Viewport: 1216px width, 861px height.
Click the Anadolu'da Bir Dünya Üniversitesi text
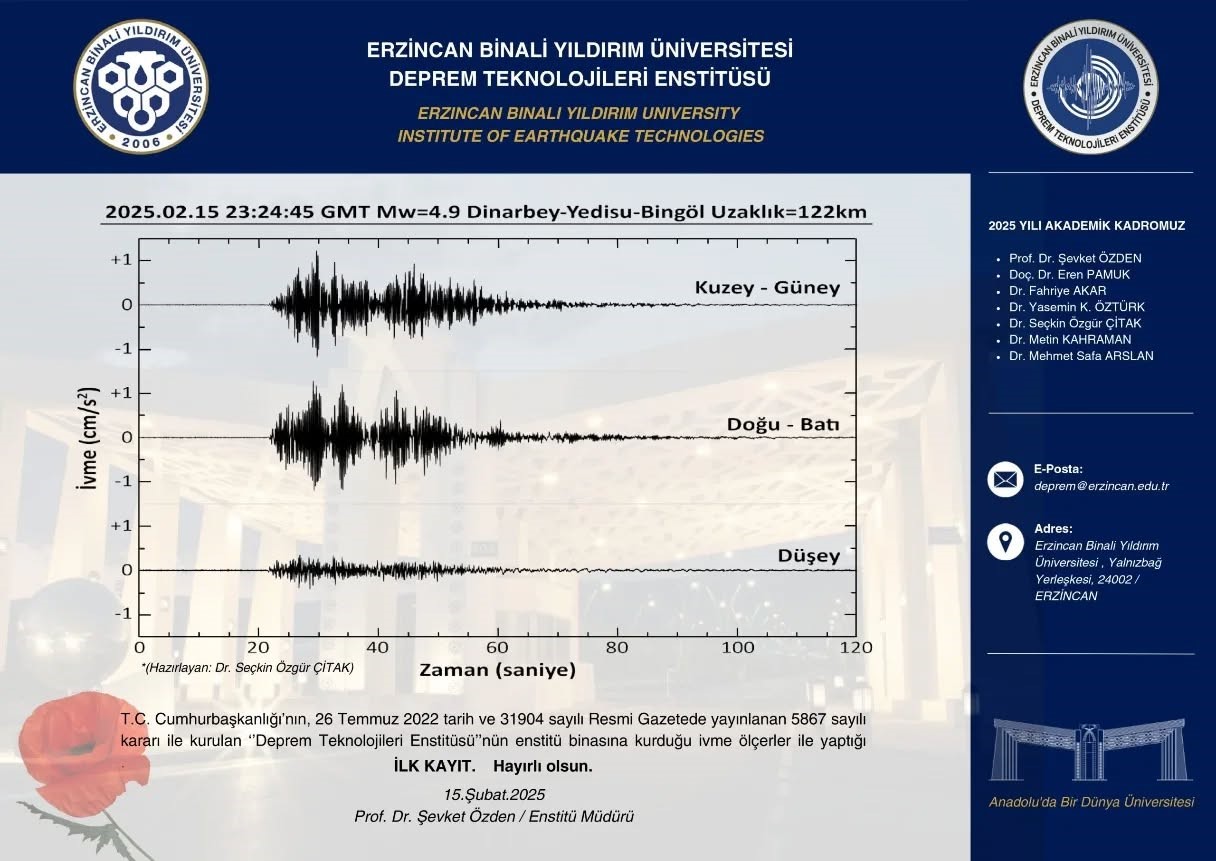(1090, 801)
